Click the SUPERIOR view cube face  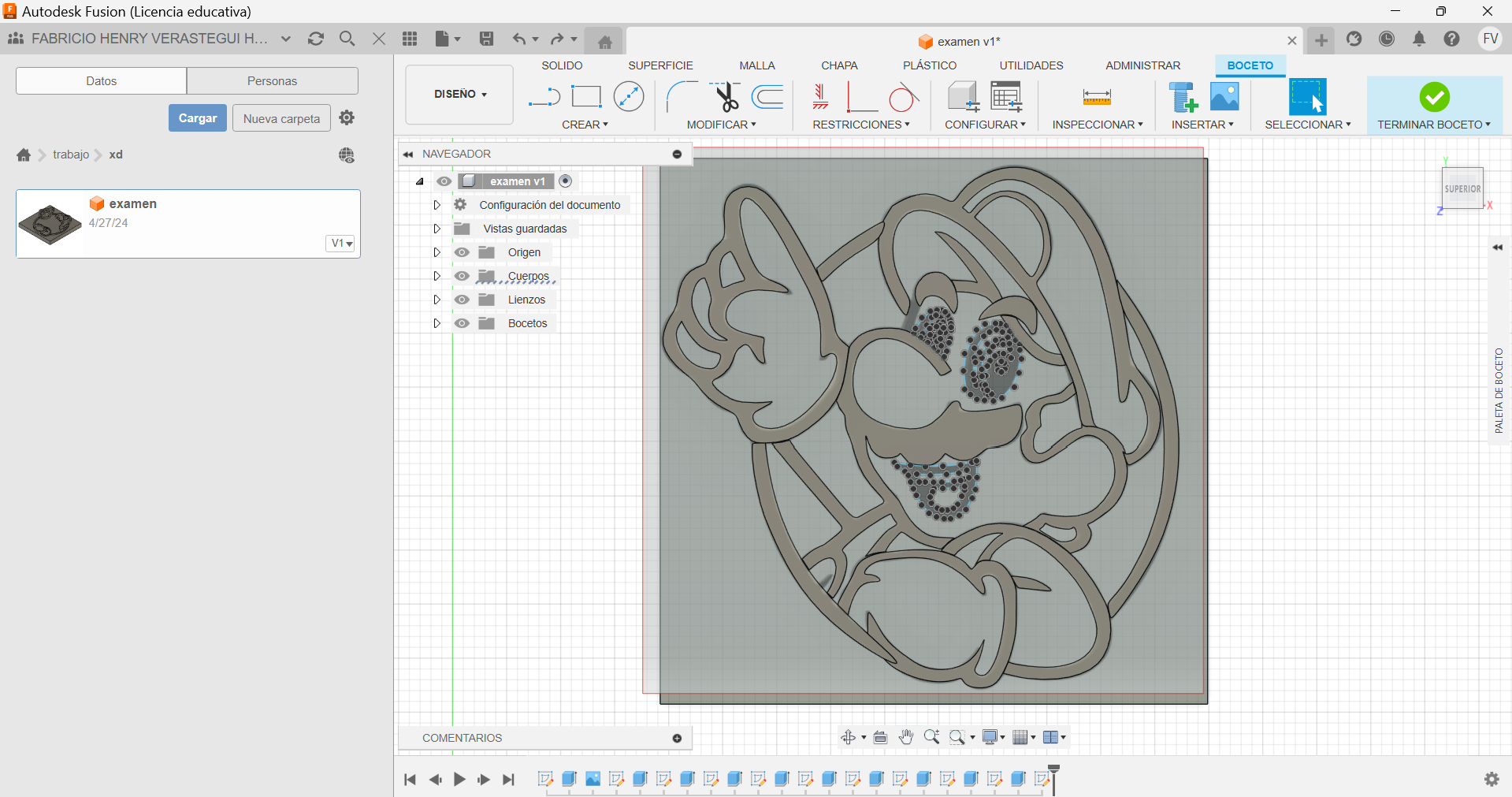pyautogui.click(x=1462, y=188)
